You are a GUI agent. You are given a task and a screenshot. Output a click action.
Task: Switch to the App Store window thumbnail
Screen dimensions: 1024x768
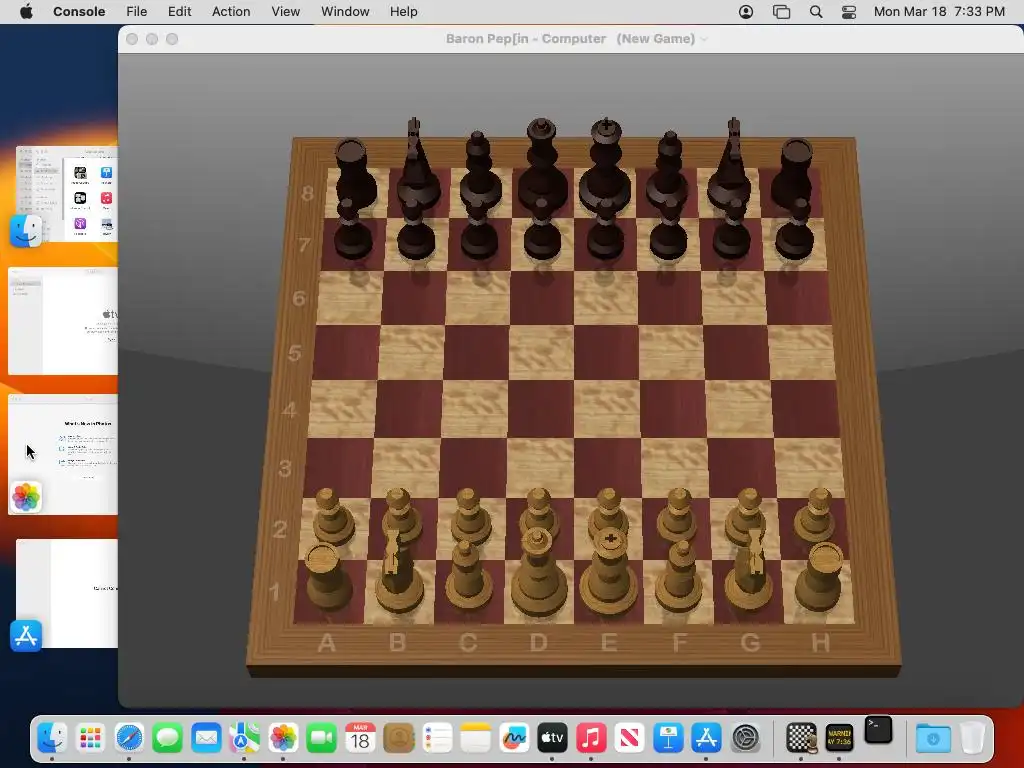click(x=67, y=594)
